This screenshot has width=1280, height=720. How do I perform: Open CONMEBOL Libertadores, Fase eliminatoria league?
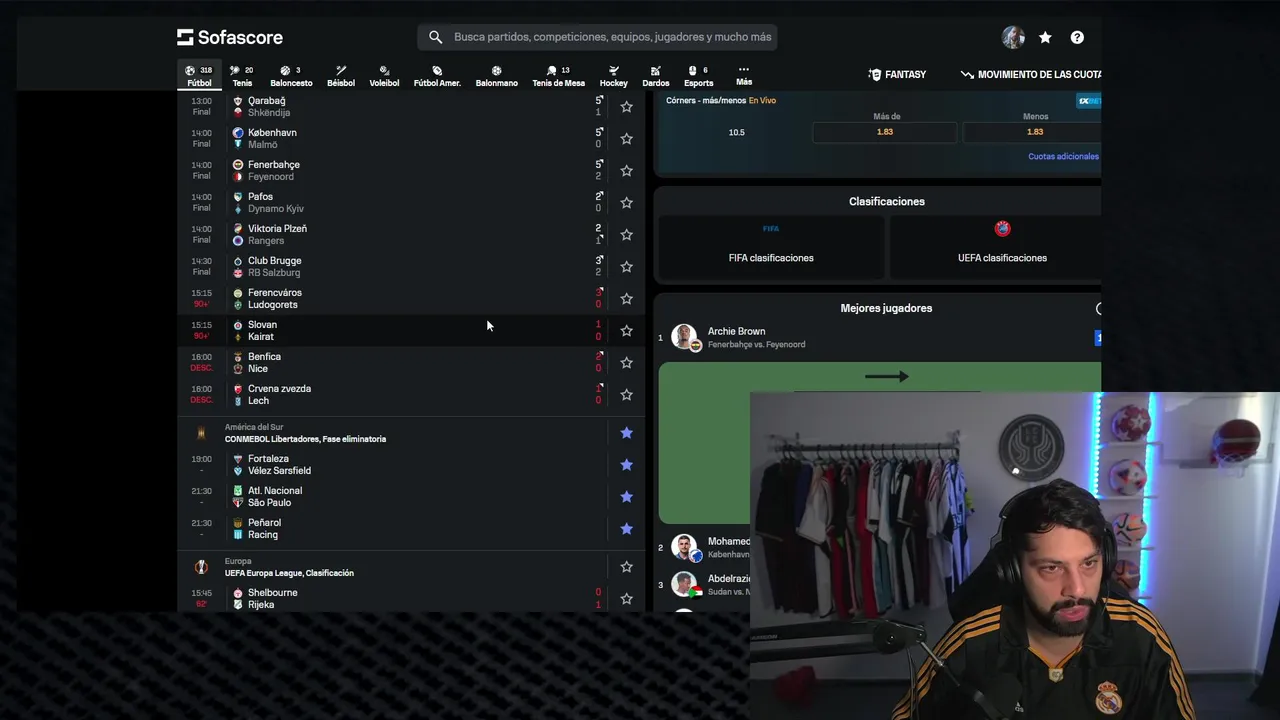305,439
